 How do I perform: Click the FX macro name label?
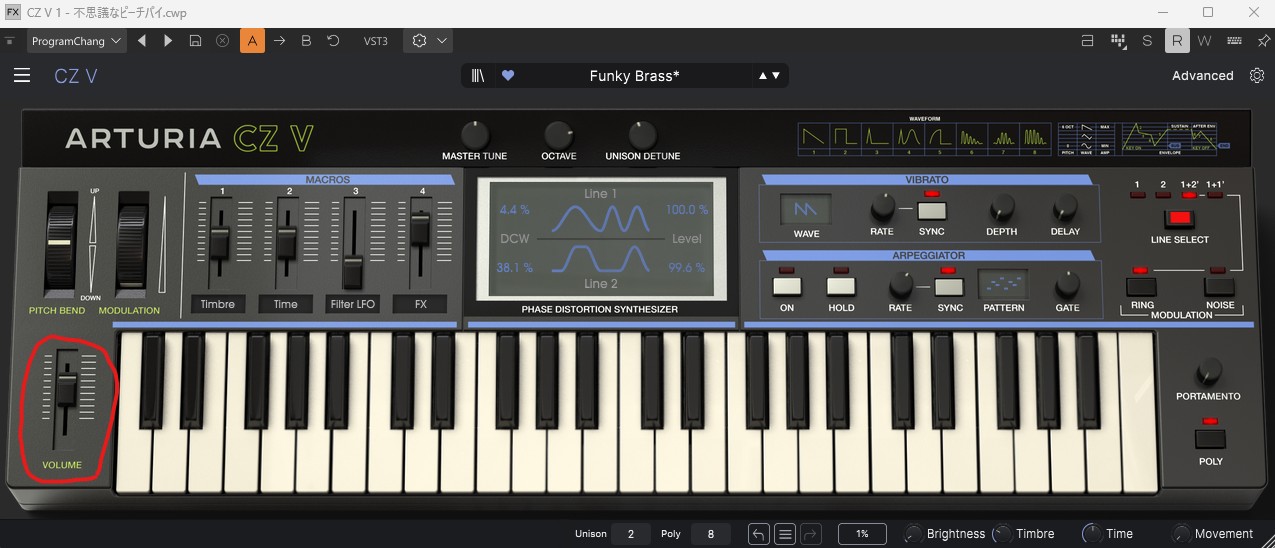point(421,304)
